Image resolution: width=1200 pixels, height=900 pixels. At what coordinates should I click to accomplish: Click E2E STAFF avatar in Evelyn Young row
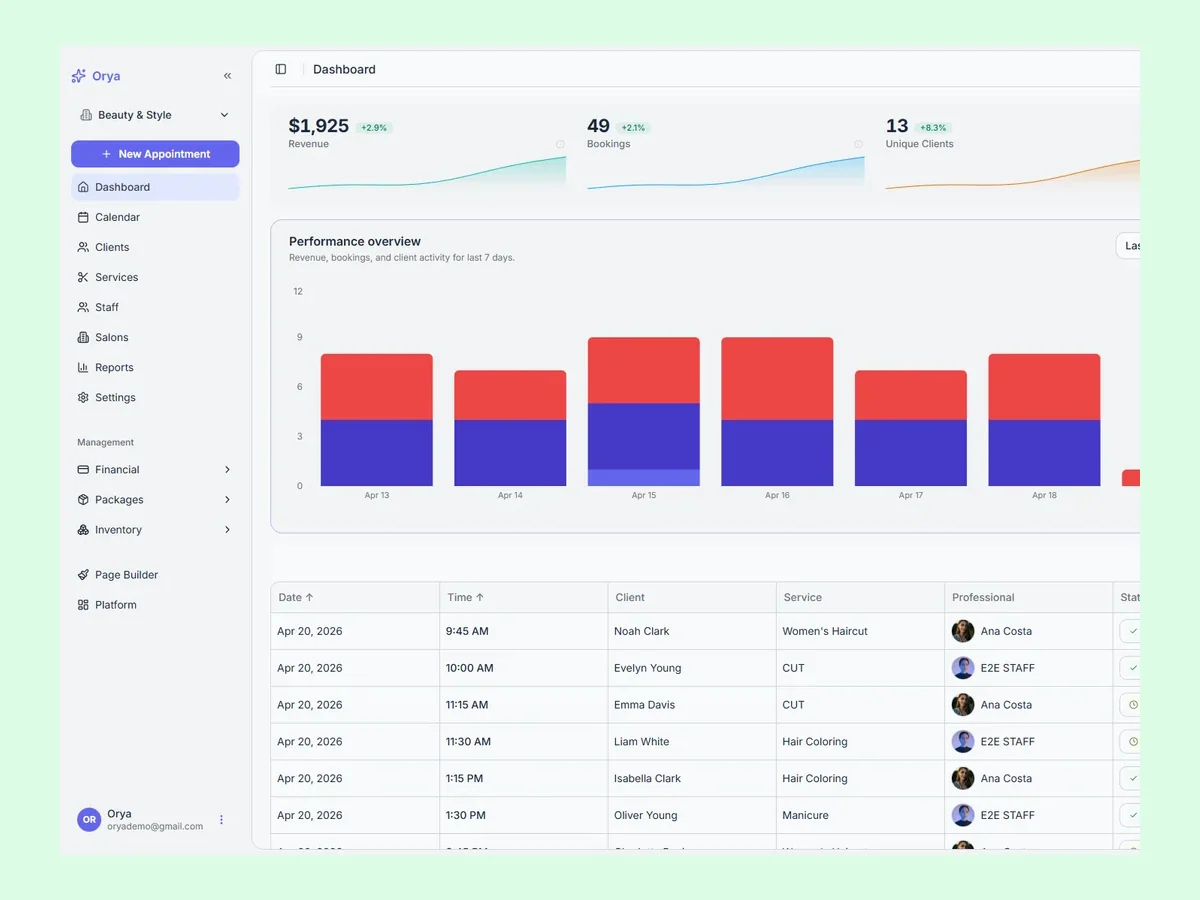click(x=963, y=668)
